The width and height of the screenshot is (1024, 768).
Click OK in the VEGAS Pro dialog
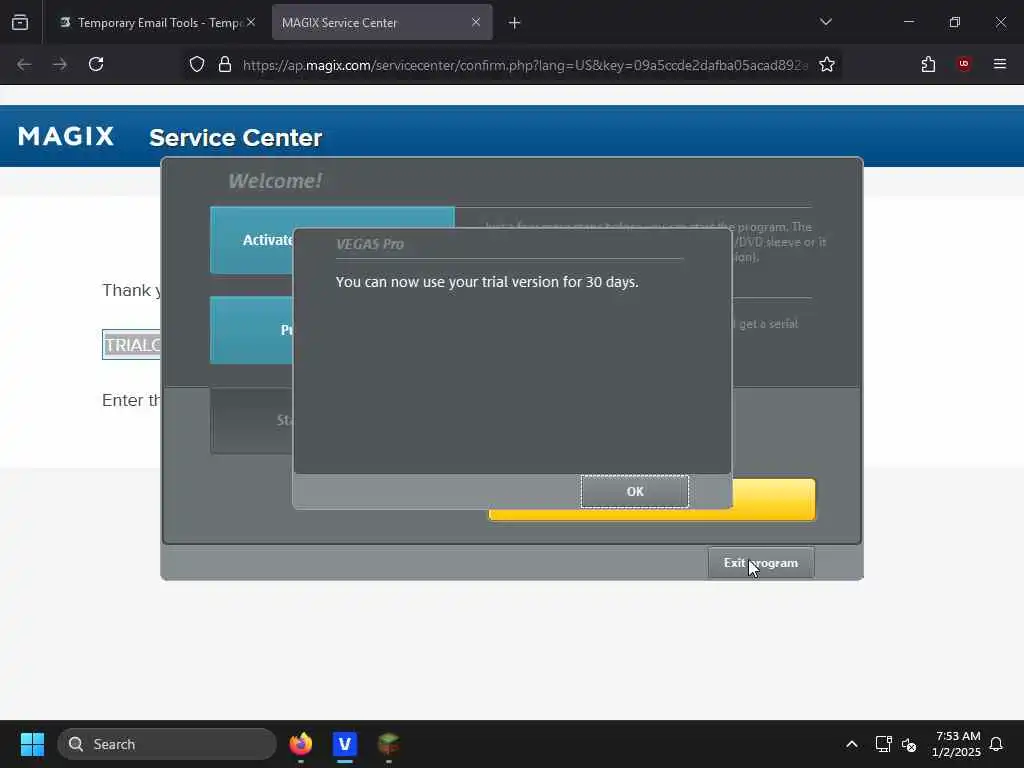pyautogui.click(x=635, y=491)
